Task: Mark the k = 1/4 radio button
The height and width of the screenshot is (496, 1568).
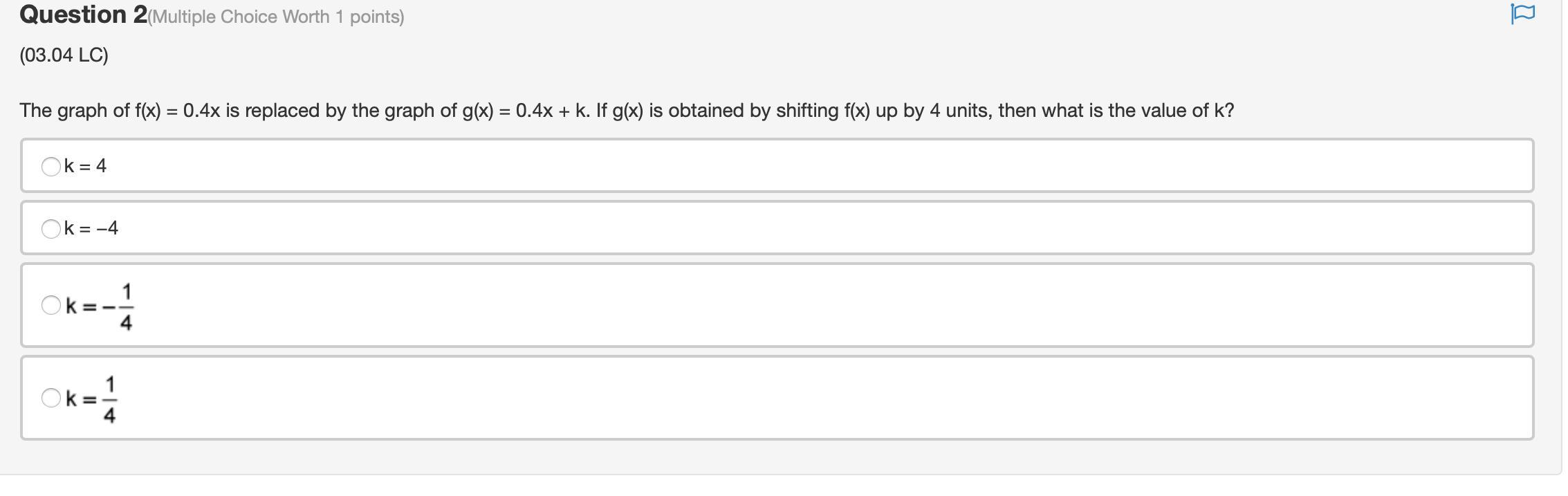Action: tap(50, 398)
